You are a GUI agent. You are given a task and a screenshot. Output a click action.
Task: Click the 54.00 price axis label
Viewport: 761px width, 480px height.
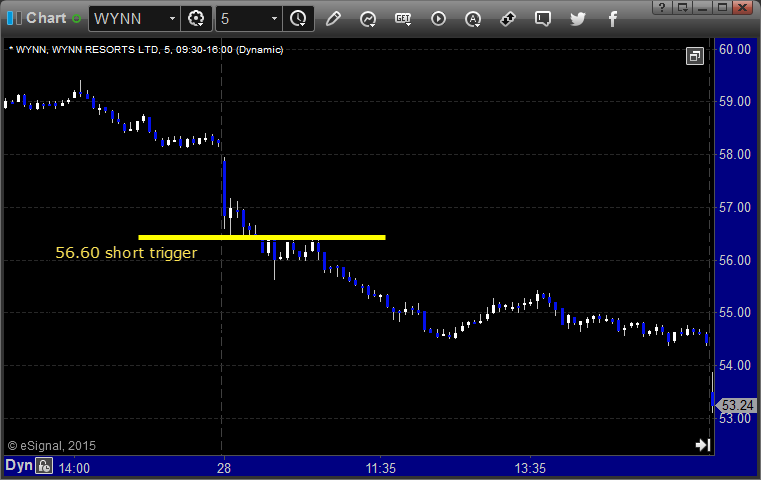click(735, 365)
